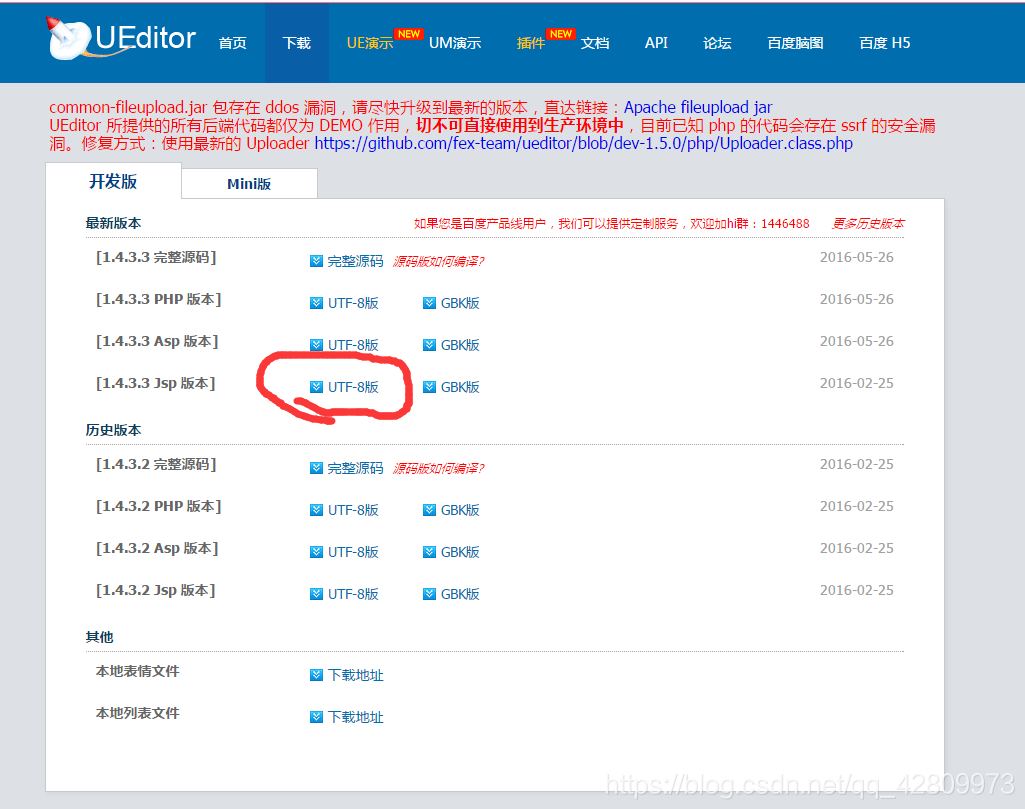Click download icon for 1.4.3.3 PHP GBK版
Screen dimensions: 1025x809
click(429, 303)
